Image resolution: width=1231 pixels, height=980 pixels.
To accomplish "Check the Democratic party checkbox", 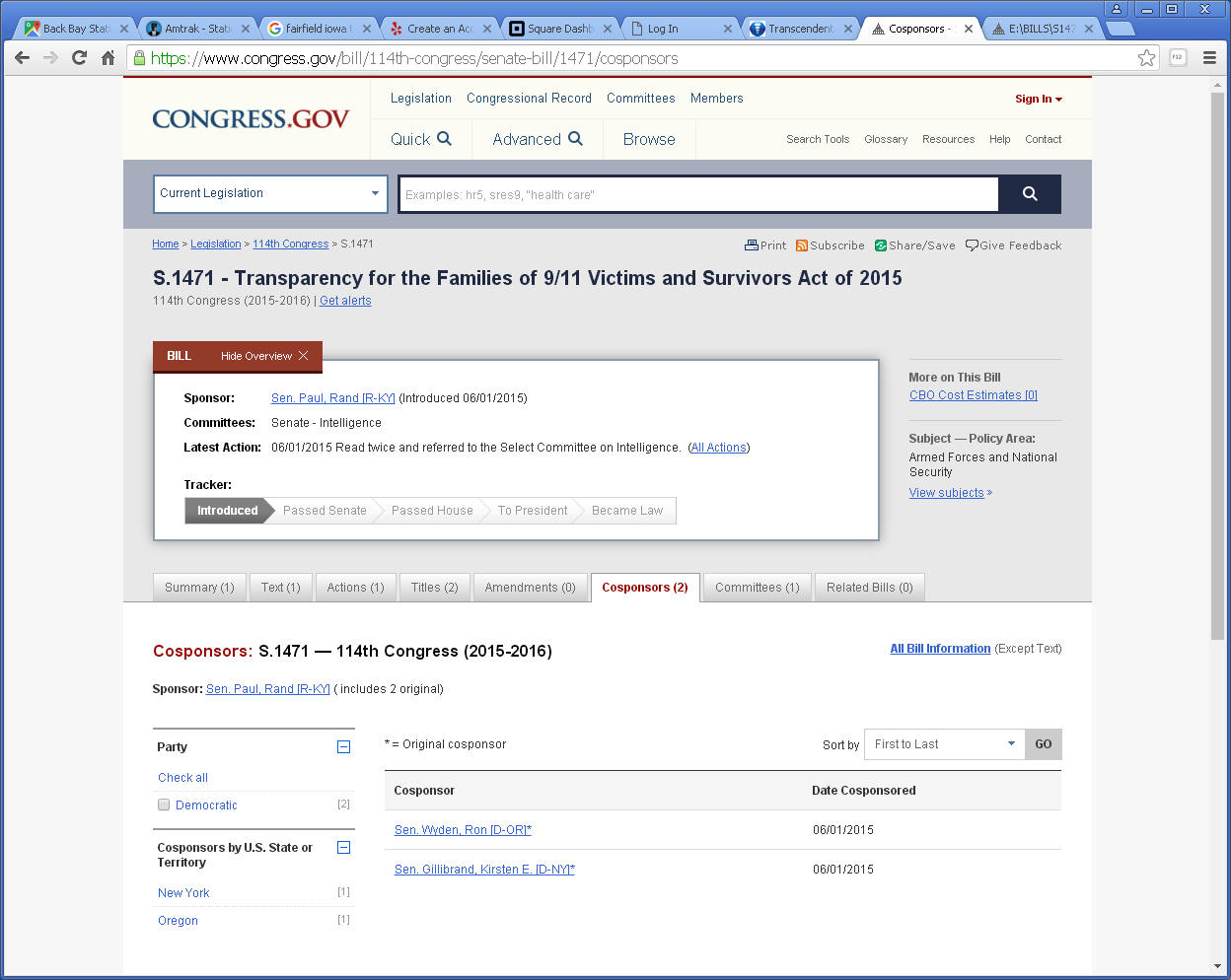I will [164, 805].
